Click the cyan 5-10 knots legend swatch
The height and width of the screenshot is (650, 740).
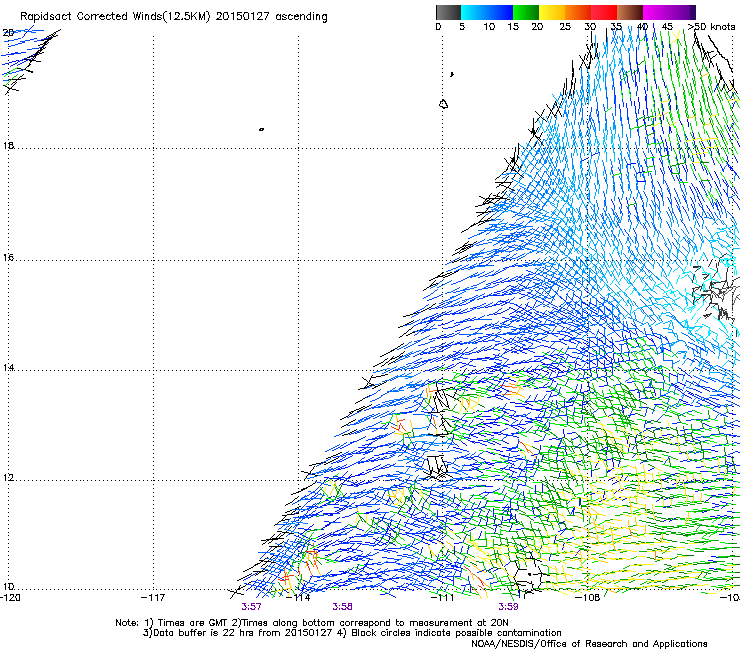click(x=473, y=12)
